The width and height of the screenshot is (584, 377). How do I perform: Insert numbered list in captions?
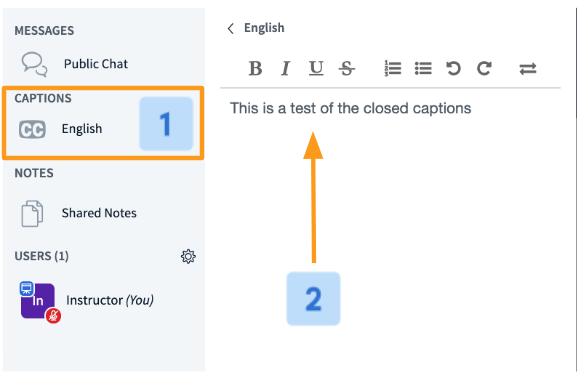(393, 69)
